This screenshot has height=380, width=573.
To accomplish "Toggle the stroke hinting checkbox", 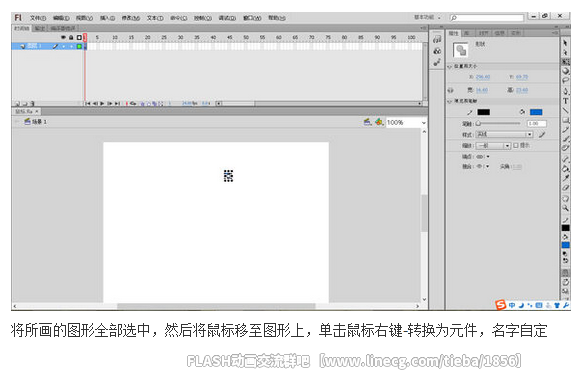I will click(x=516, y=145).
